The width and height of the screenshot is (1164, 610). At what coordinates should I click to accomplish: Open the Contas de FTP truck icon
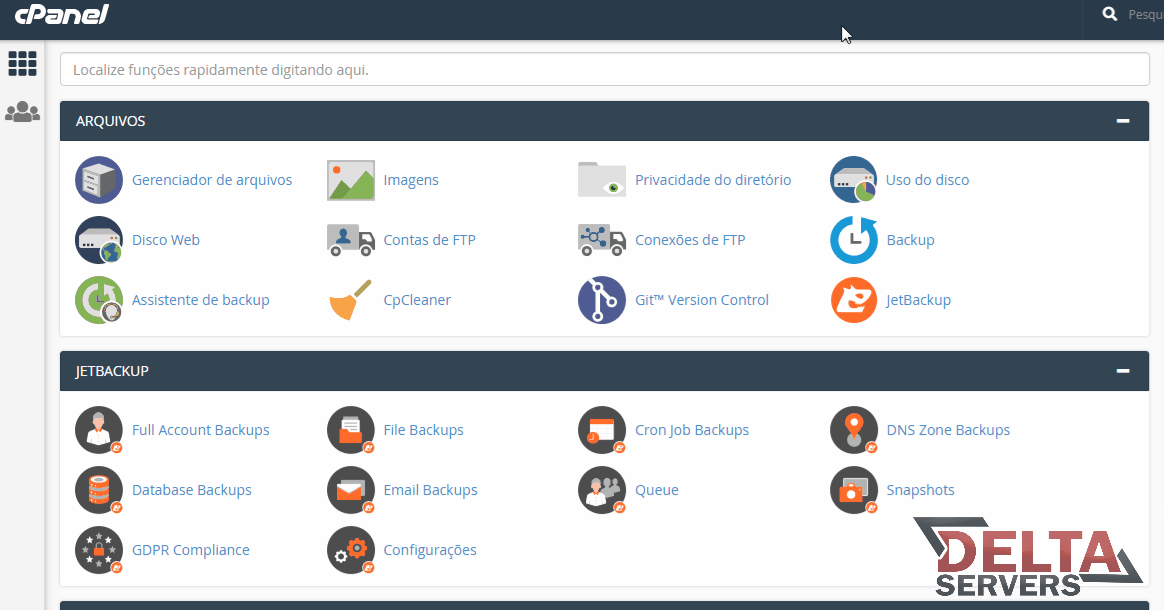pos(351,240)
